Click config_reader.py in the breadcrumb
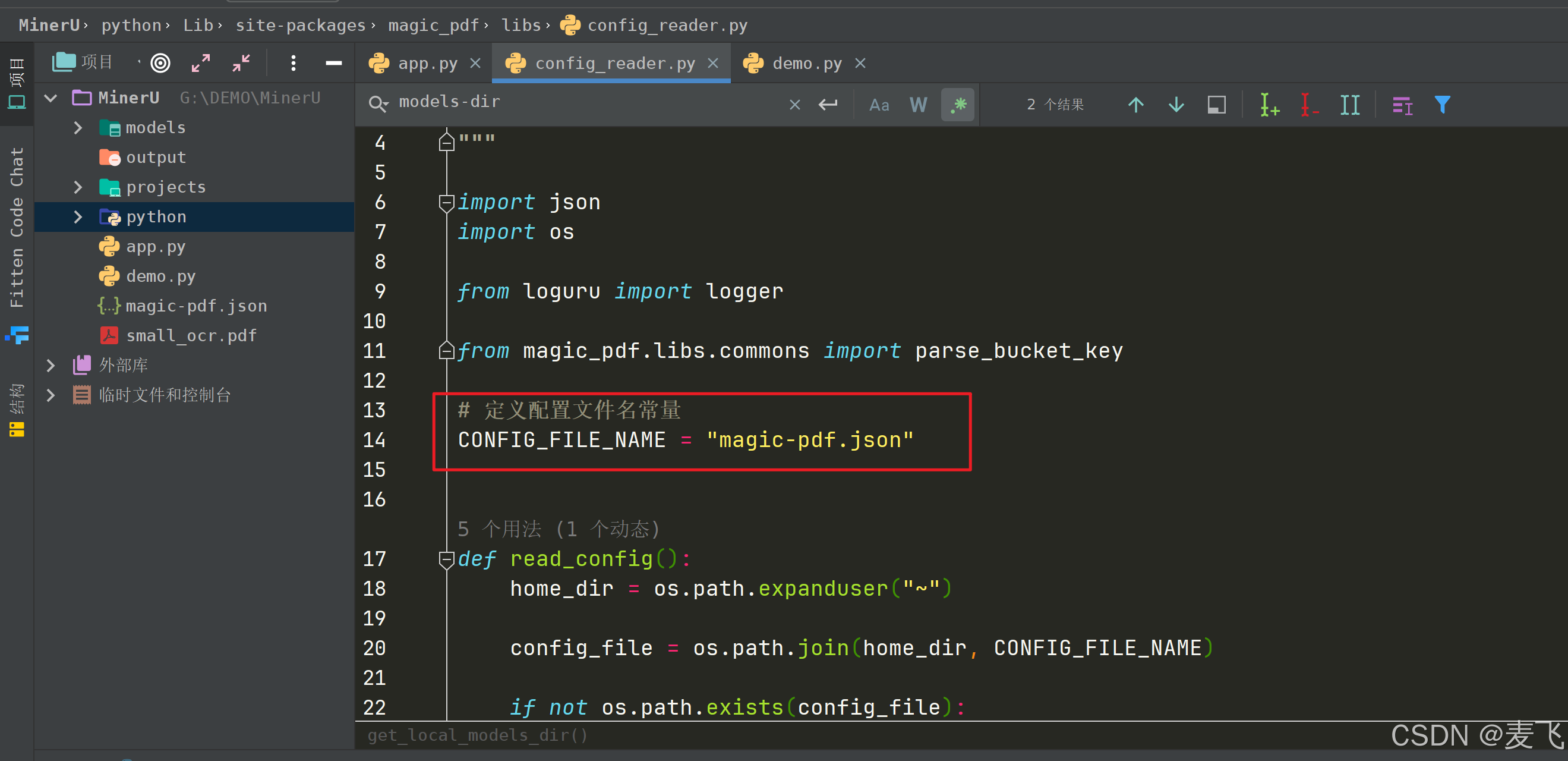 tap(667, 25)
